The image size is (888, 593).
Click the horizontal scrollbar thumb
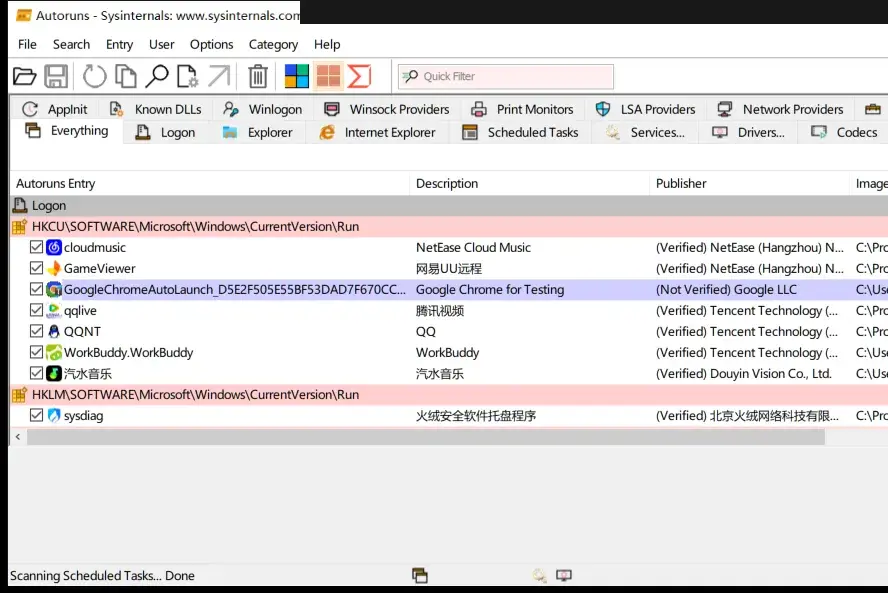point(426,437)
